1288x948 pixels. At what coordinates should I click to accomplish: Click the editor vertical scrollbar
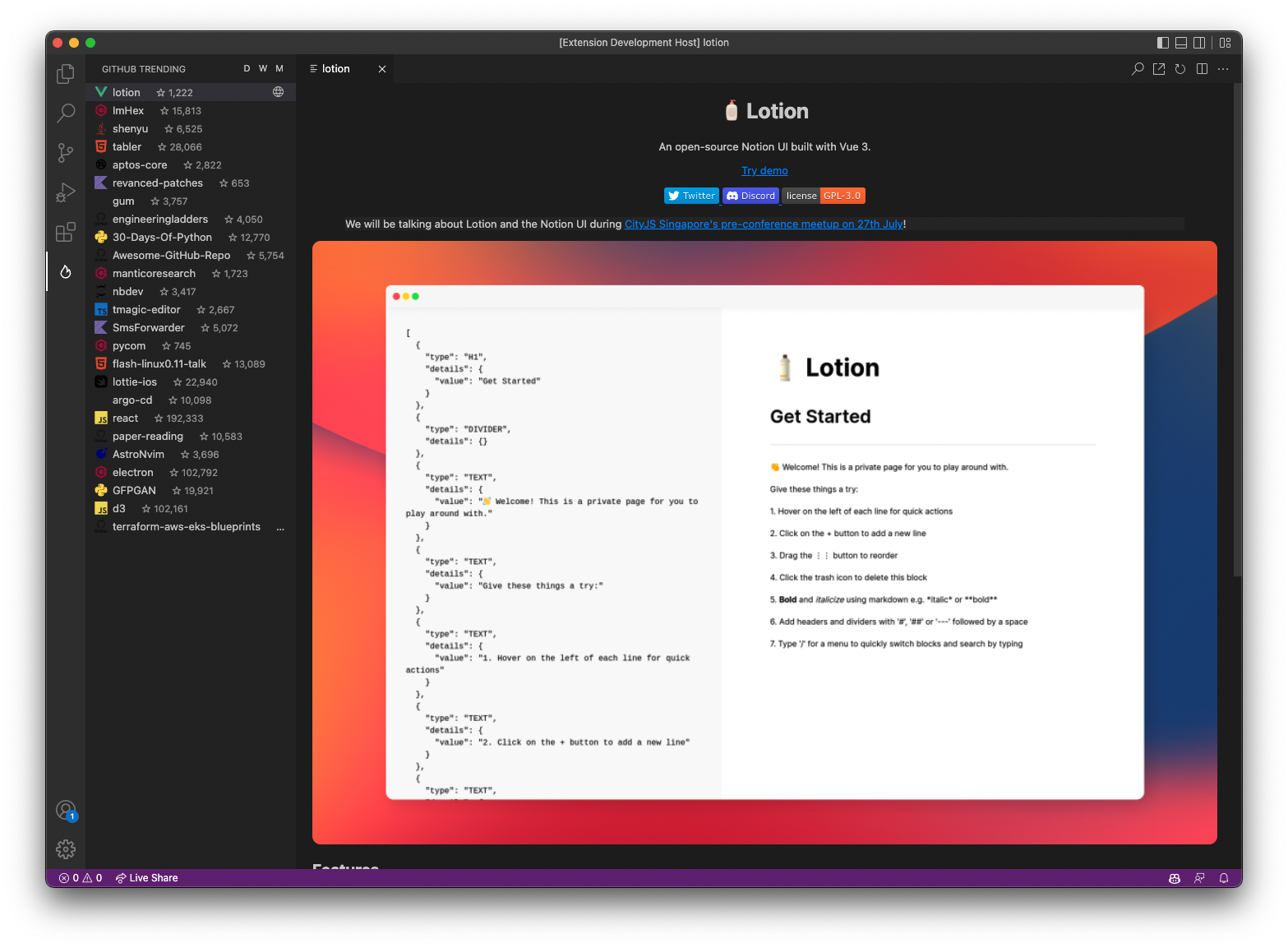1237,329
